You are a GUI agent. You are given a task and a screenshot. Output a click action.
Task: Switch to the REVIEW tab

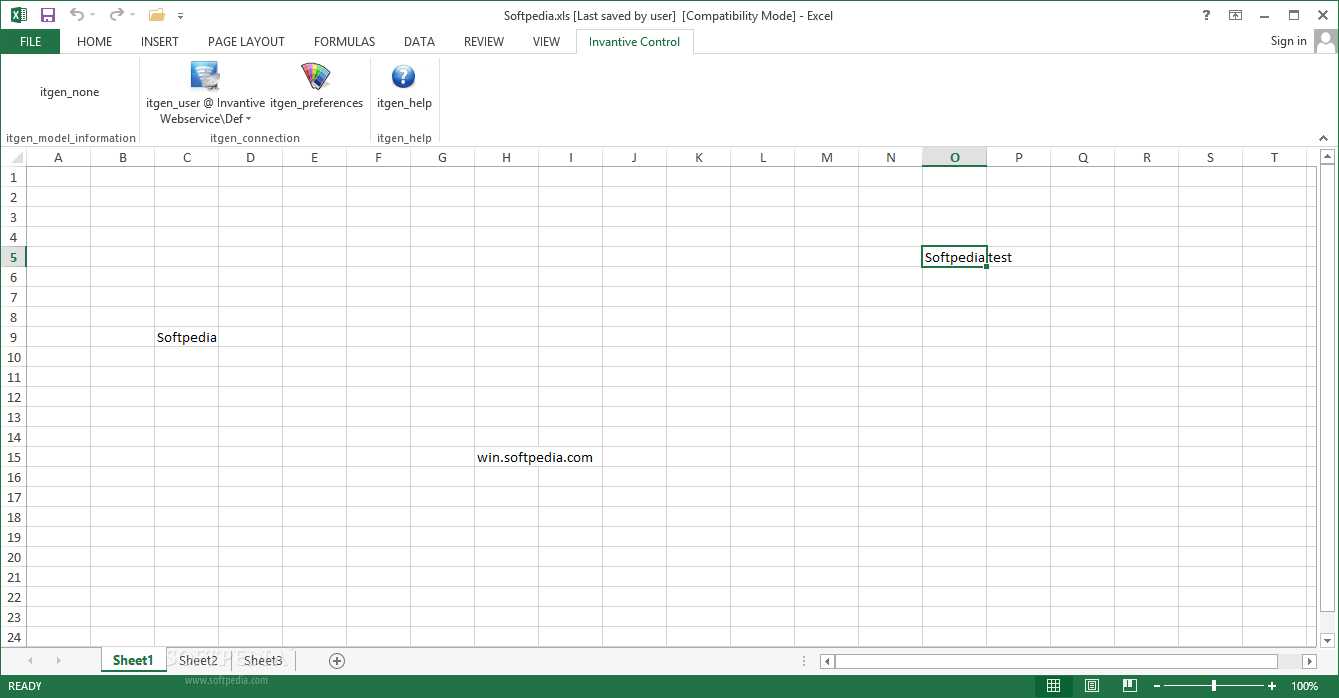click(x=484, y=42)
